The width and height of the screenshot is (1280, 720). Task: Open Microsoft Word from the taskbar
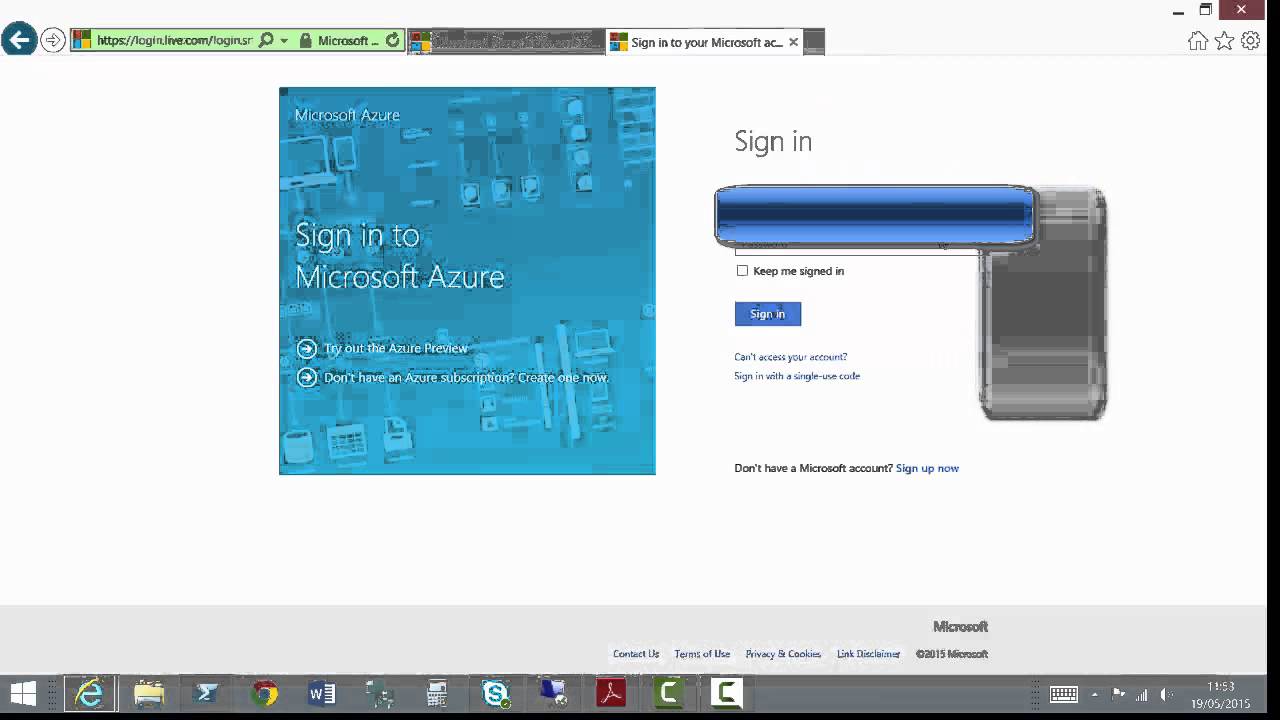pos(322,693)
